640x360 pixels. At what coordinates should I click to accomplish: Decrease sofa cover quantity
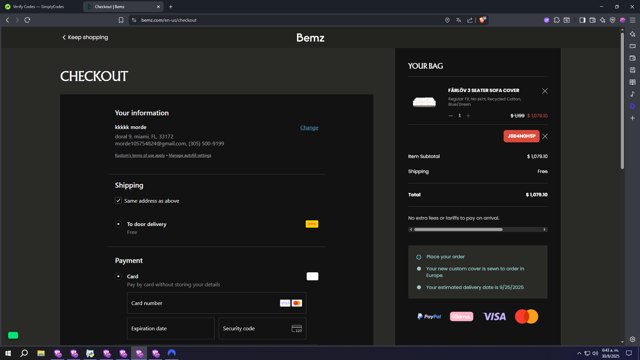pos(451,116)
